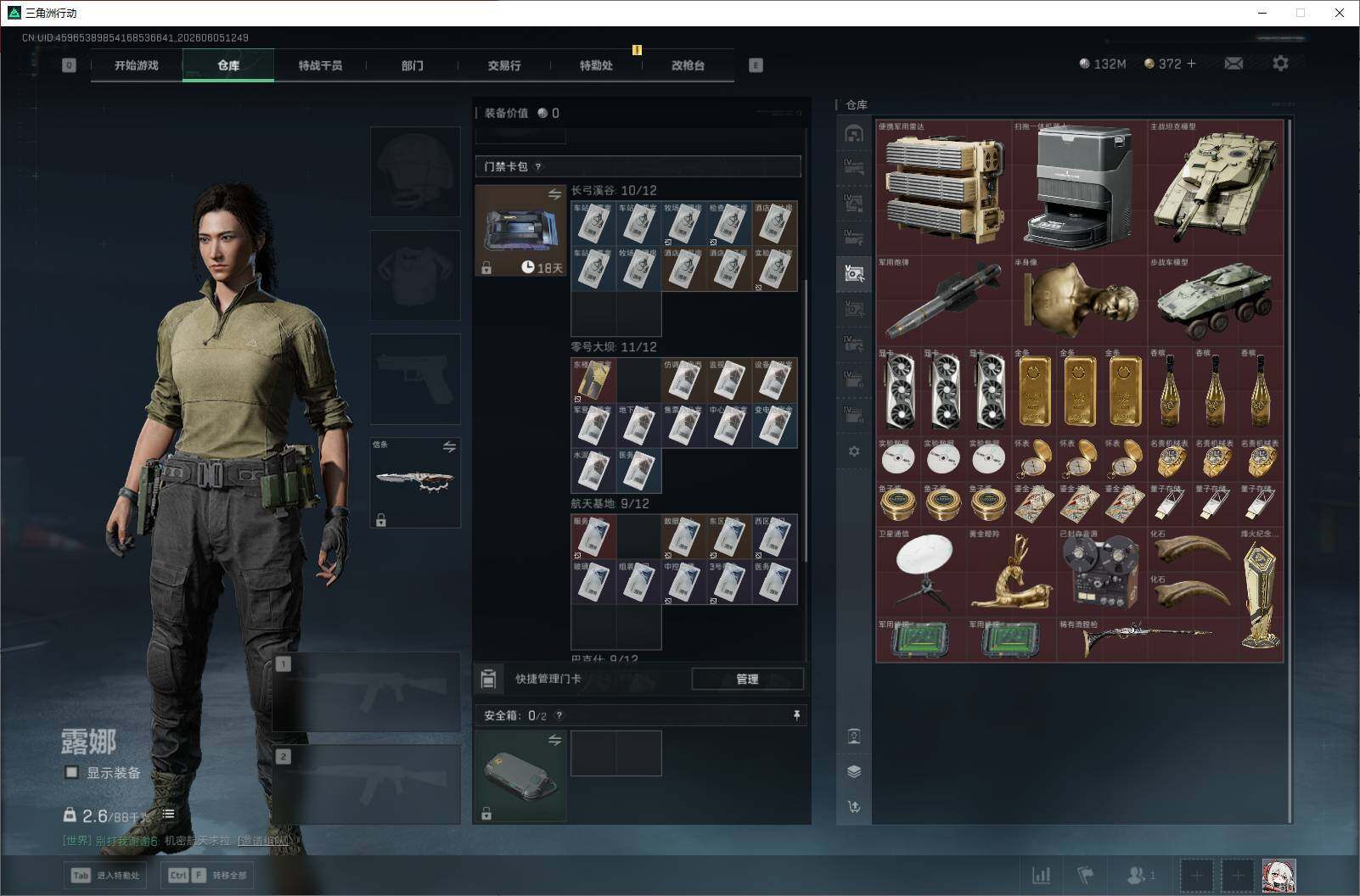Click the 快捷管理门卡 card icon
This screenshot has height=896, width=1360.
(x=488, y=679)
